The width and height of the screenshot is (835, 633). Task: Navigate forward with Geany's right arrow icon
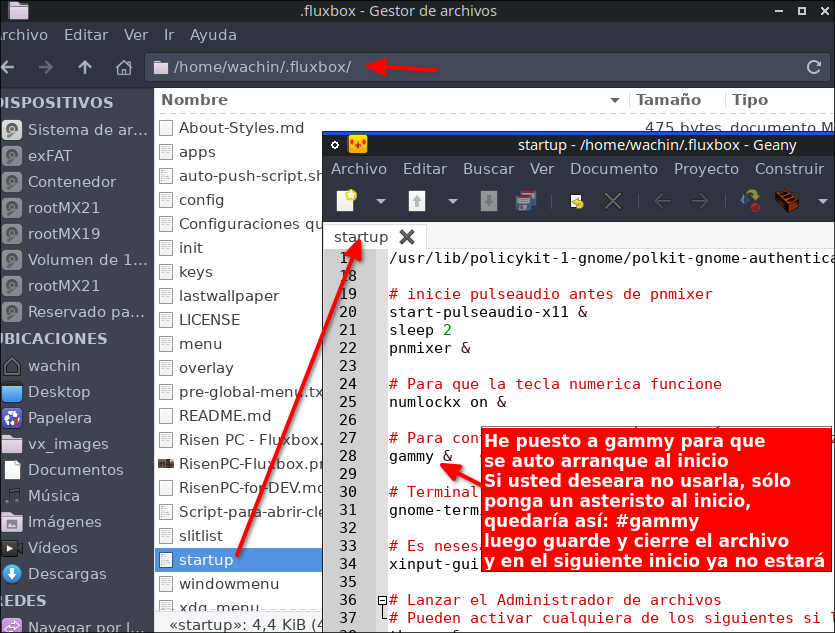tap(700, 201)
